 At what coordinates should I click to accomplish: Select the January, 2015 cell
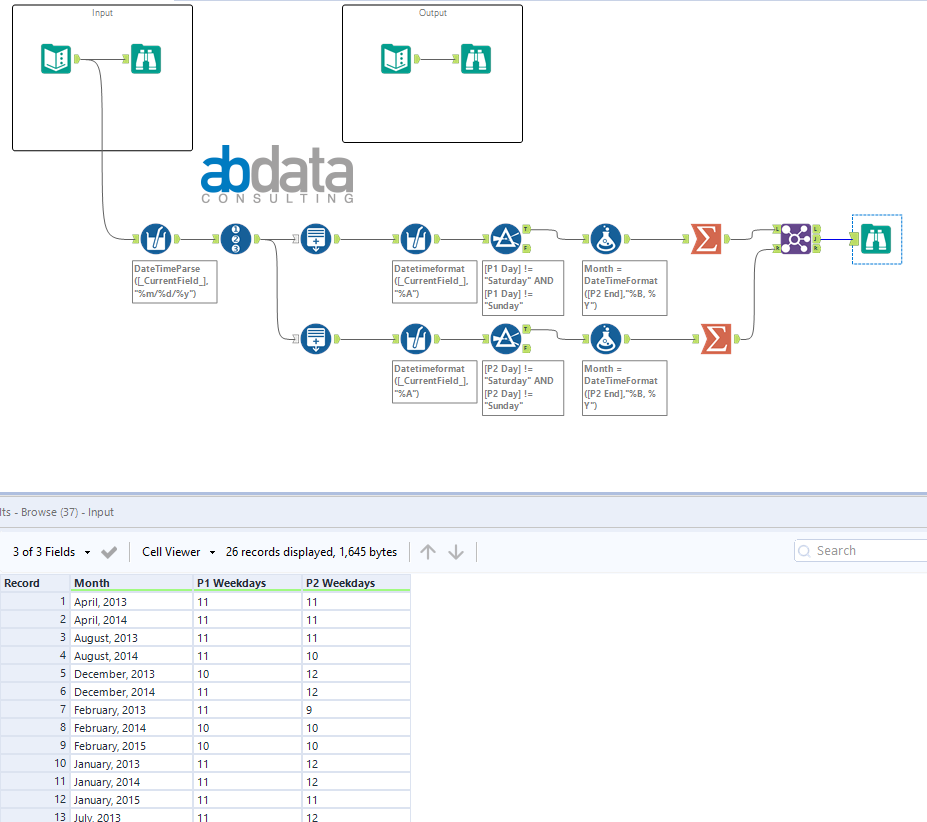pyautogui.click(x=131, y=800)
